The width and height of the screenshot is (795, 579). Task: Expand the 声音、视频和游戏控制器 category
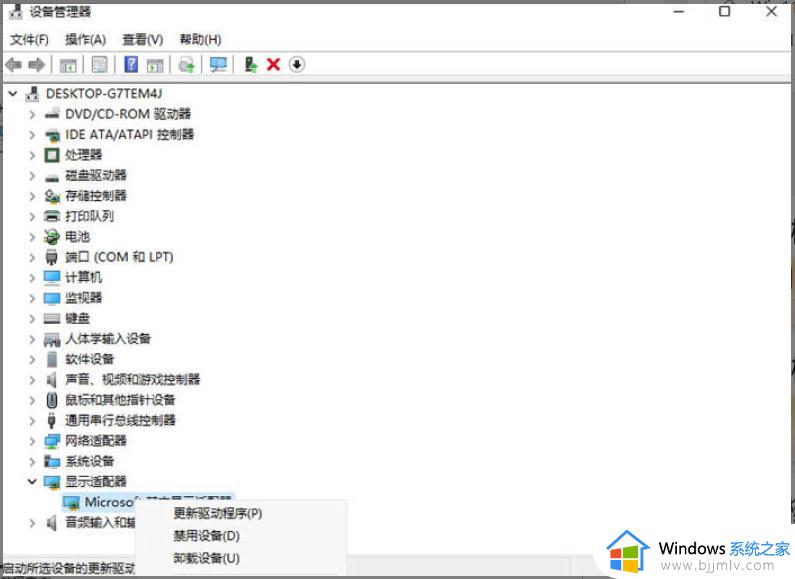(x=32, y=379)
